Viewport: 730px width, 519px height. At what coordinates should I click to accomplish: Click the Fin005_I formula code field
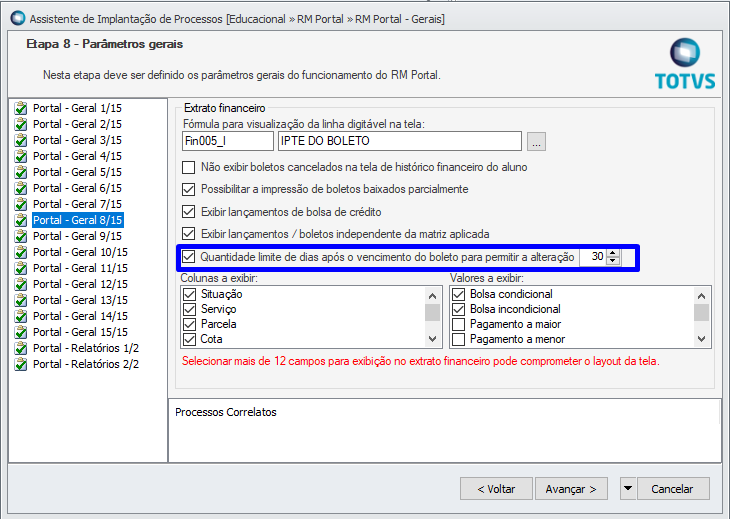228,141
